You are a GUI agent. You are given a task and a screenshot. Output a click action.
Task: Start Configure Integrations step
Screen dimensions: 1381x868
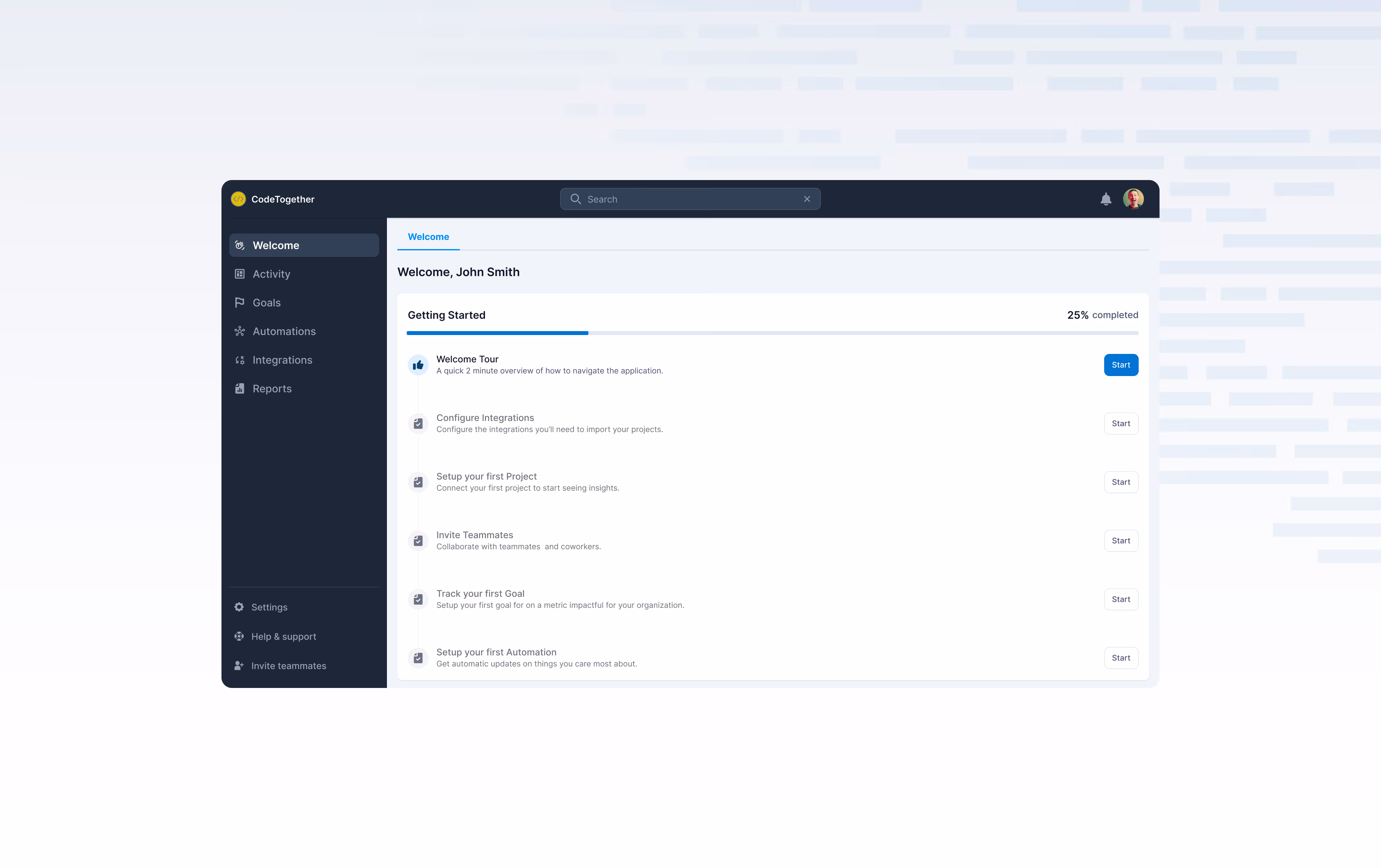(1121, 424)
